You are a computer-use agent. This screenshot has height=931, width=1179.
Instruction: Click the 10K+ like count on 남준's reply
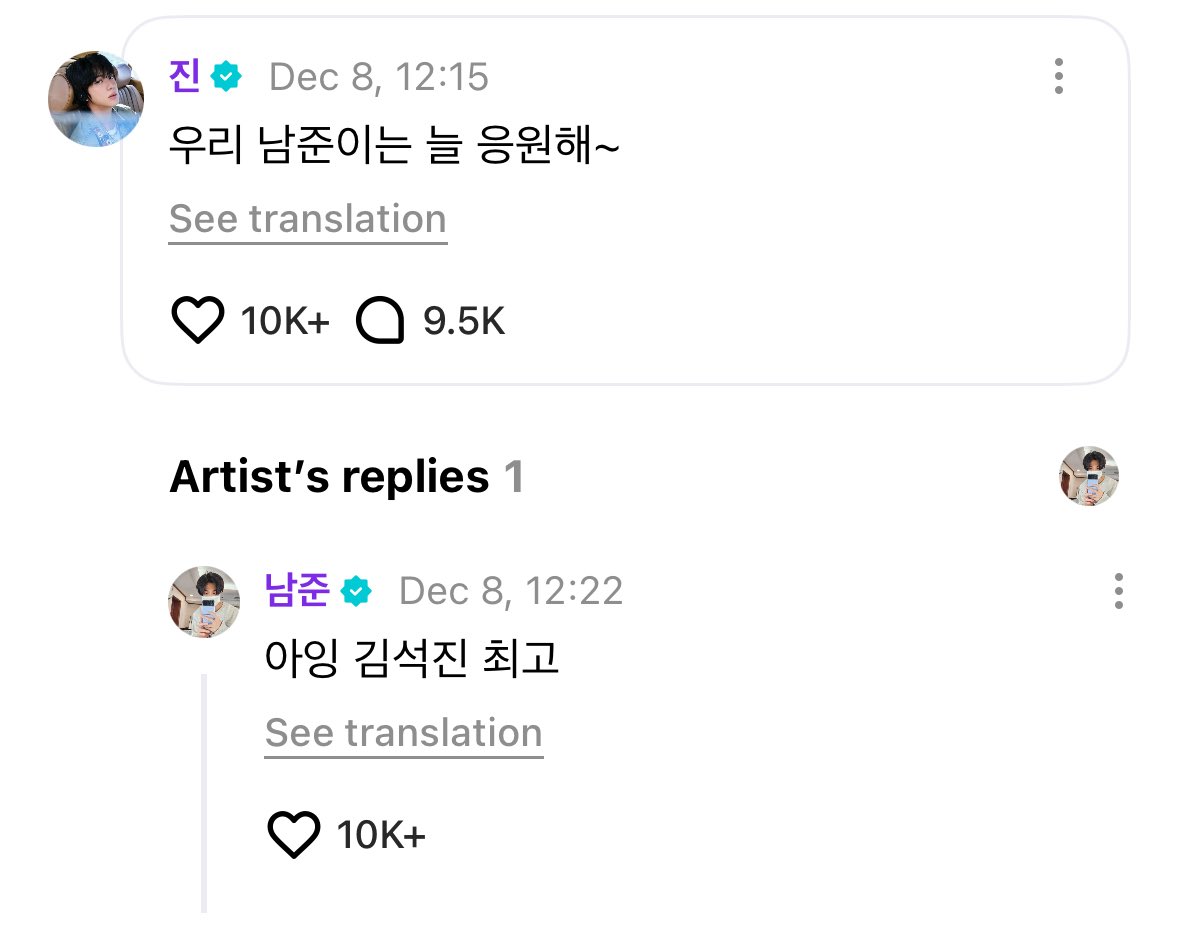381,835
